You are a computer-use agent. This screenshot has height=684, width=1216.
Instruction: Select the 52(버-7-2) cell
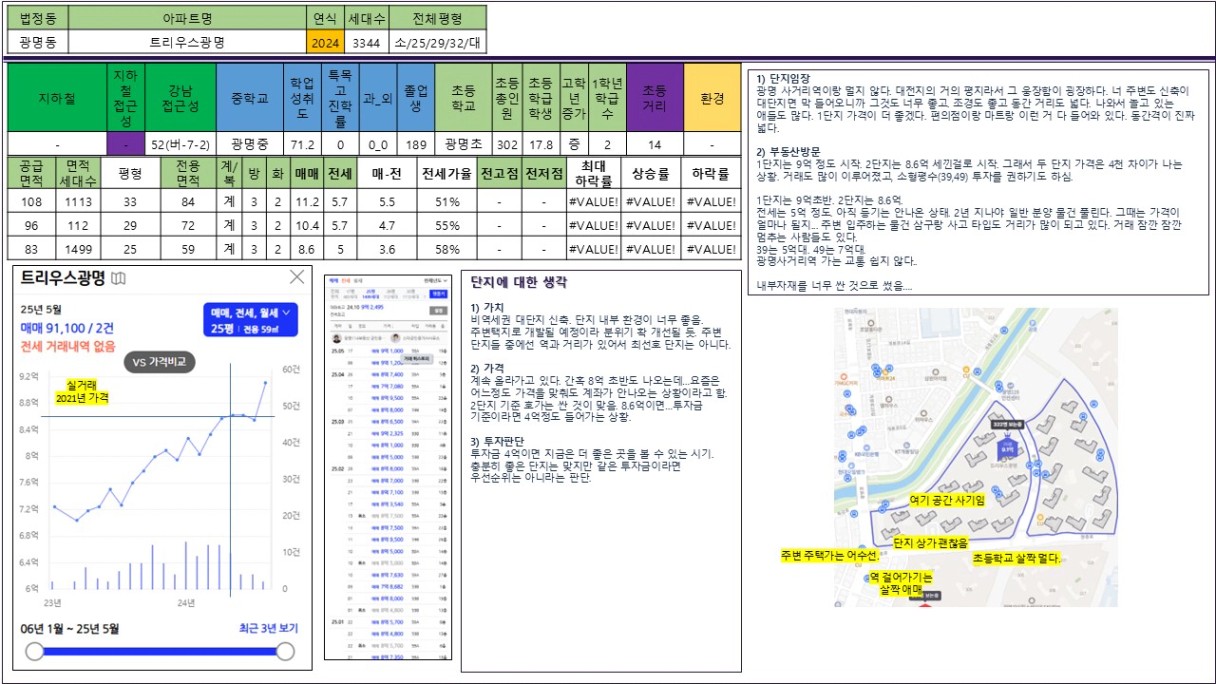[181, 145]
